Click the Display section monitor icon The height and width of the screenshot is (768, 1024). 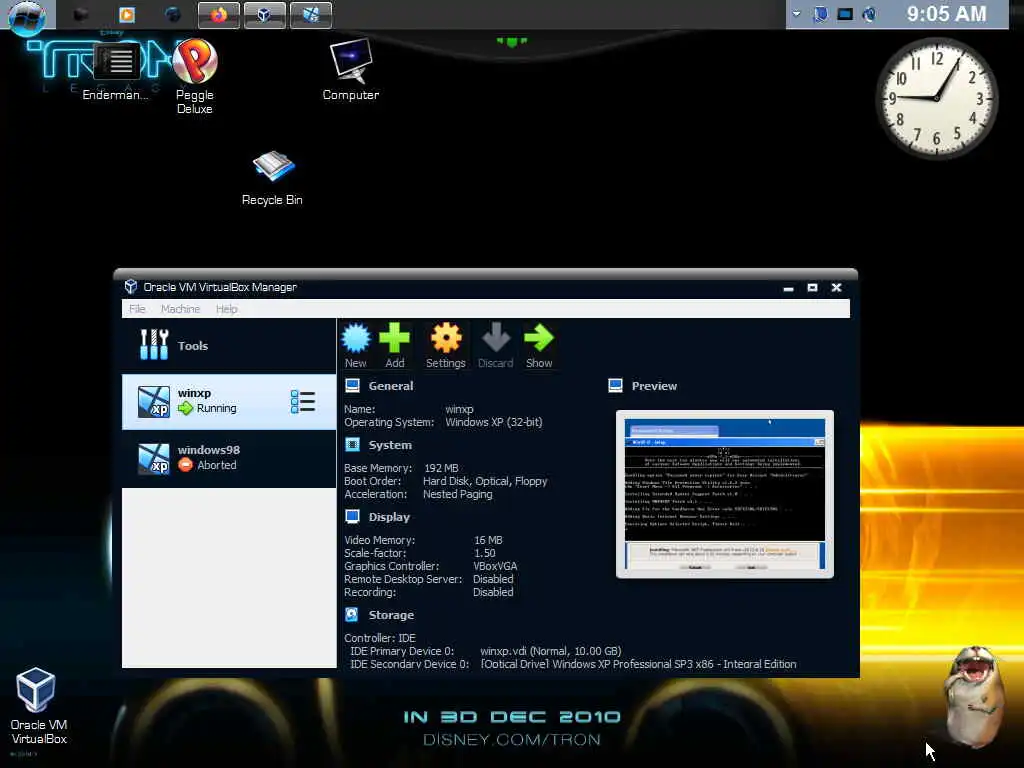(353, 517)
